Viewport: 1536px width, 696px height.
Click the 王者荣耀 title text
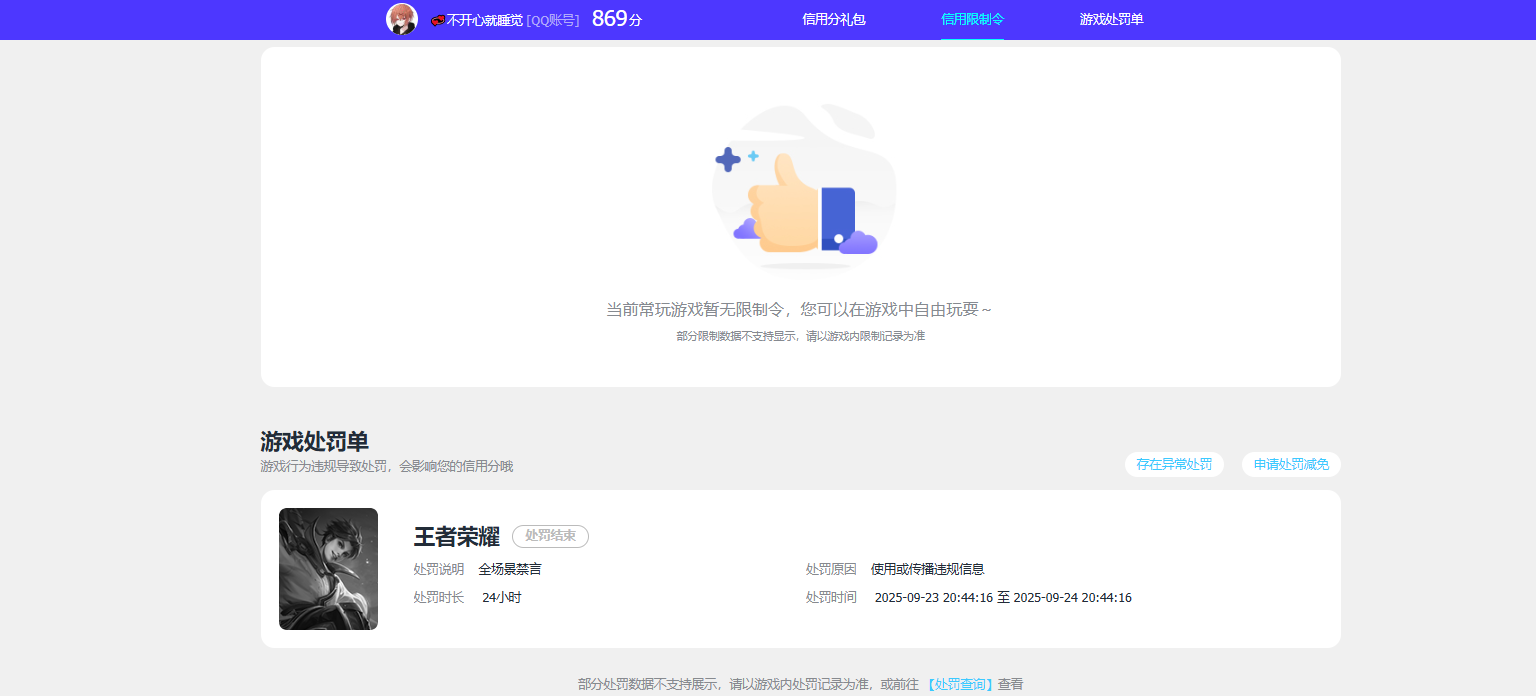pos(456,537)
